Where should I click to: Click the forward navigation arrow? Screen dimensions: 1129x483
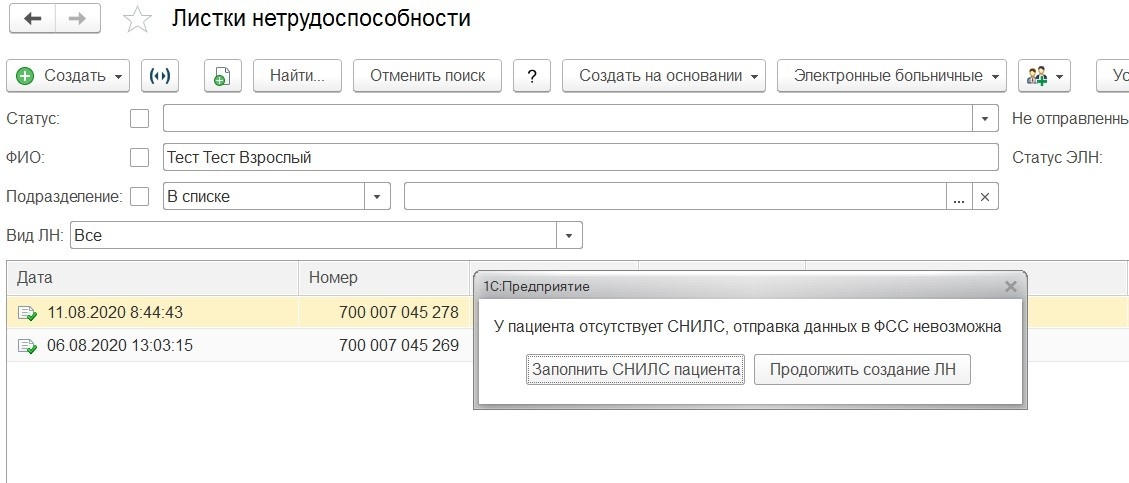point(77,20)
